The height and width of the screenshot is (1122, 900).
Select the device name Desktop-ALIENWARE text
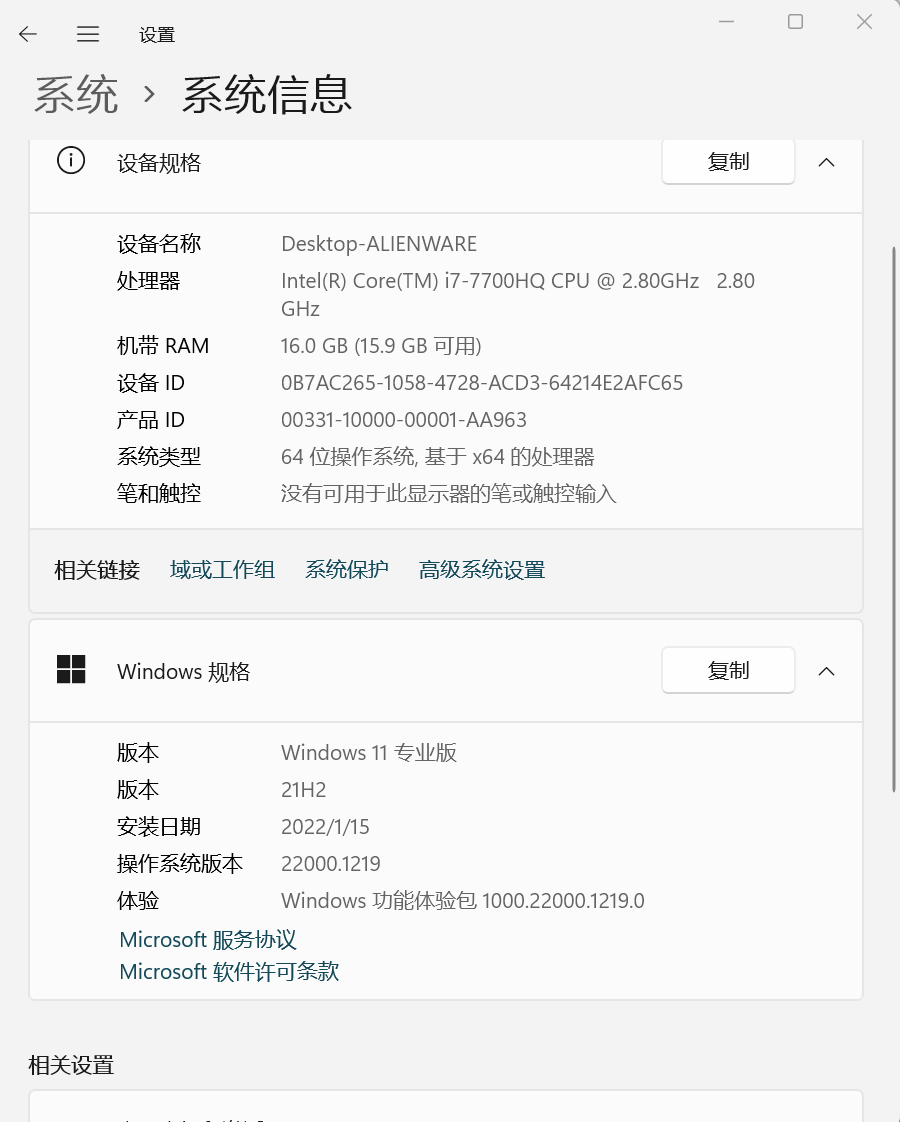coord(379,244)
